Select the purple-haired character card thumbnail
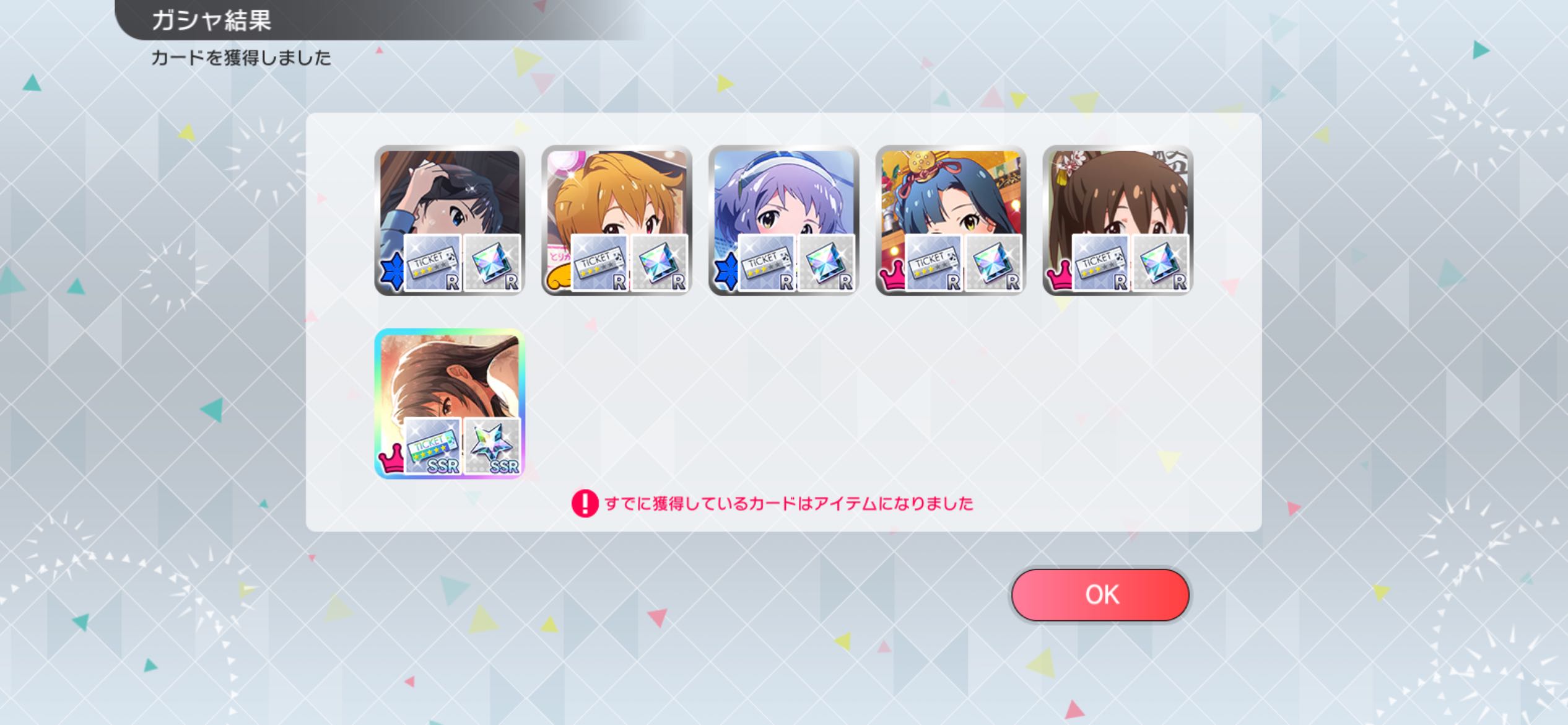Screen dimensions: 1568x725 pos(784,220)
